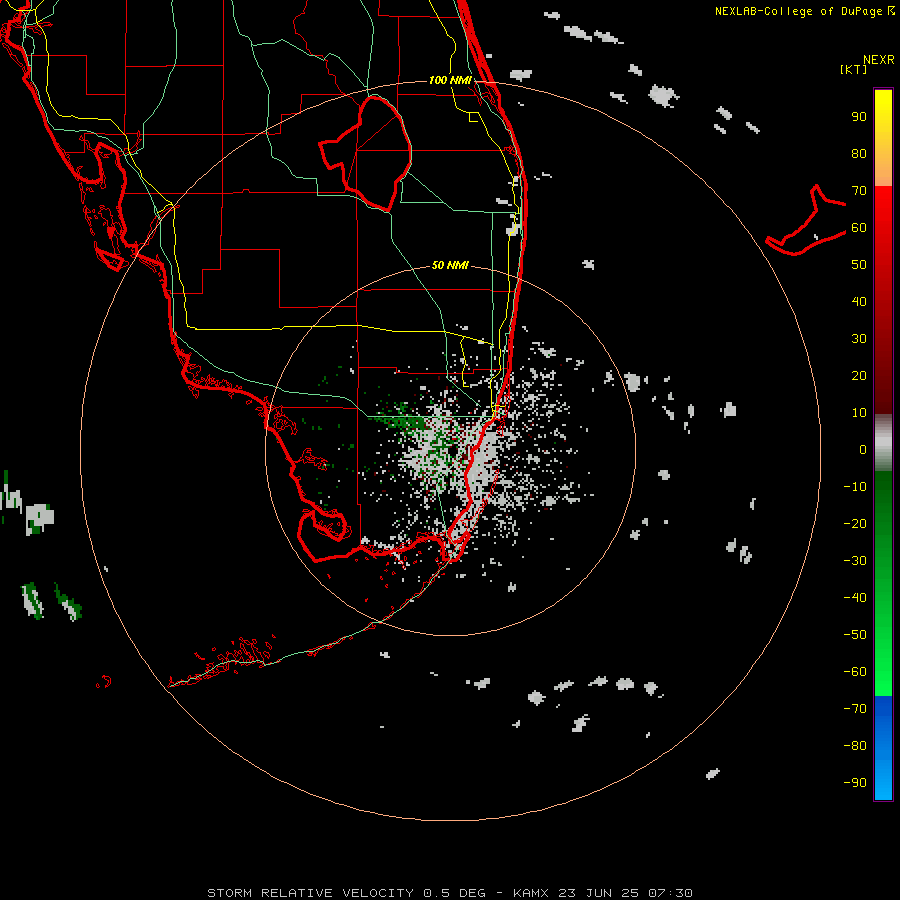
Task: Click the 90 value on the velocity scale
Action: (859, 117)
